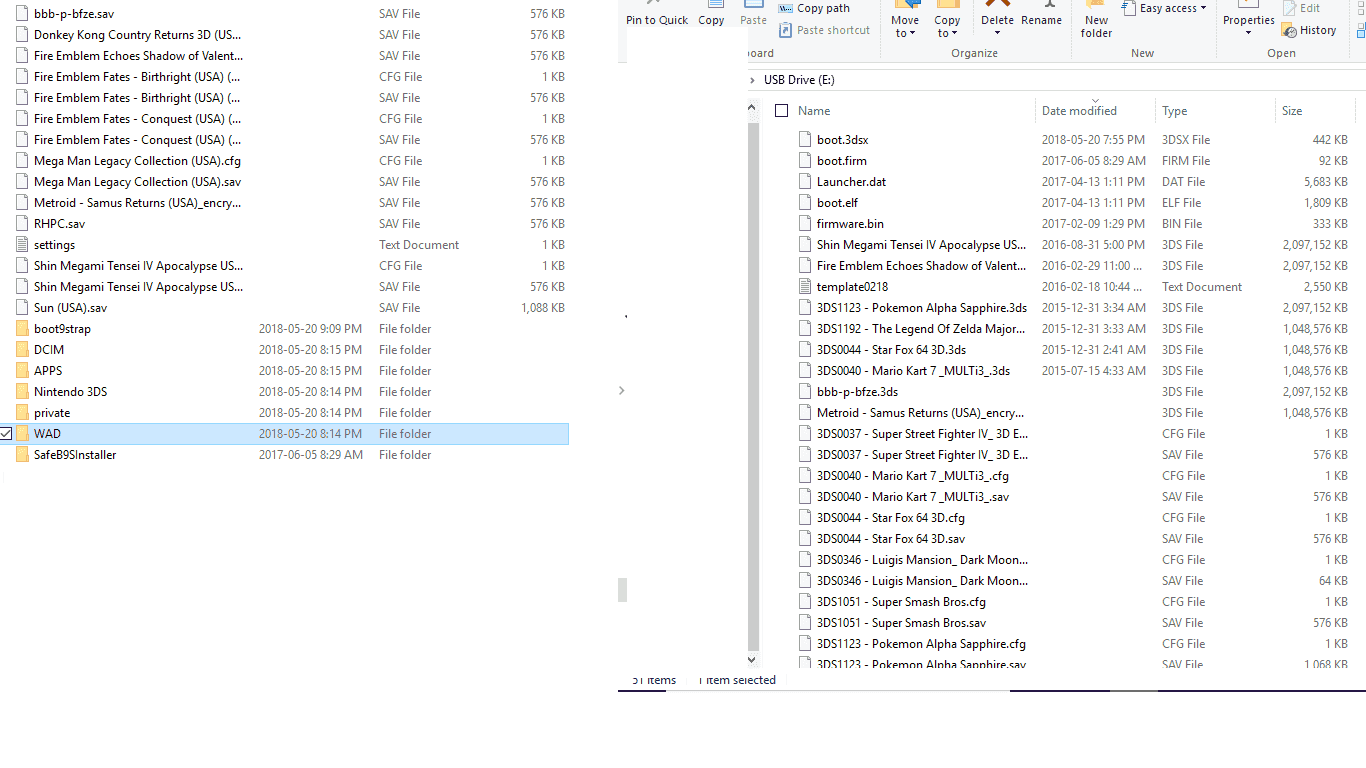The width and height of the screenshot is (1366, 768).
Task: Create a folder with the New folder button
Action: [x=1096, y=22]
